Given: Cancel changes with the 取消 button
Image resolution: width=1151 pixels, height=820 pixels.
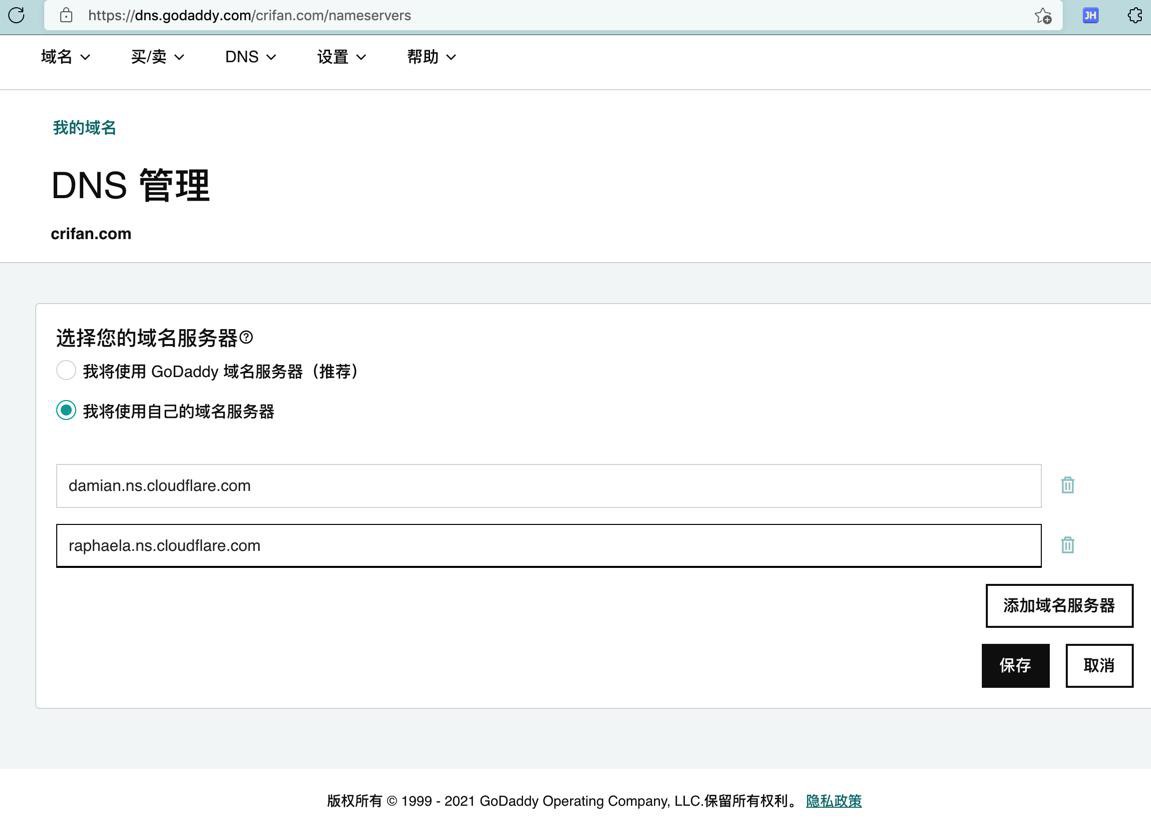Looking at the screenshot, I should (1099, 666).
